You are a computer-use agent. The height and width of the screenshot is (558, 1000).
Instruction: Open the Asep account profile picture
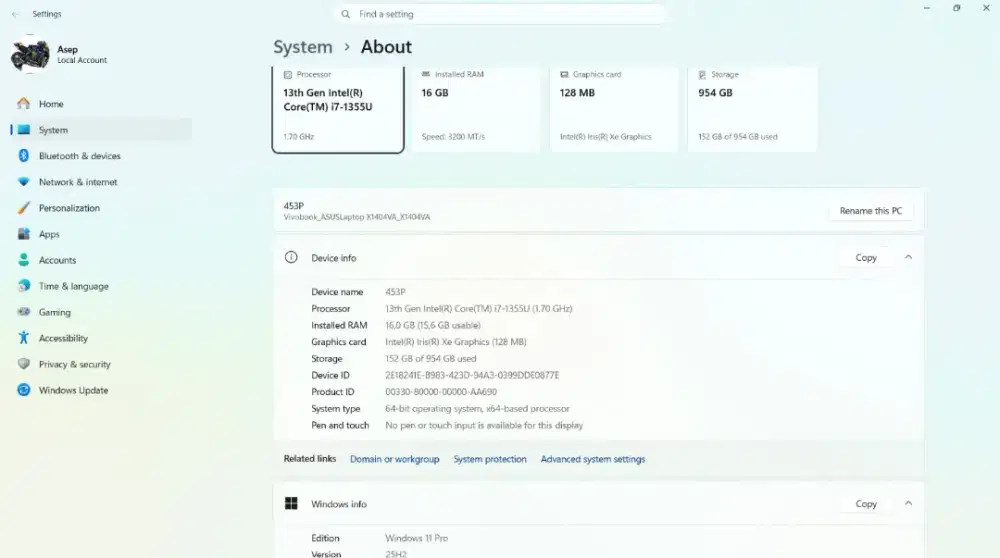click(x=29, y=54)
